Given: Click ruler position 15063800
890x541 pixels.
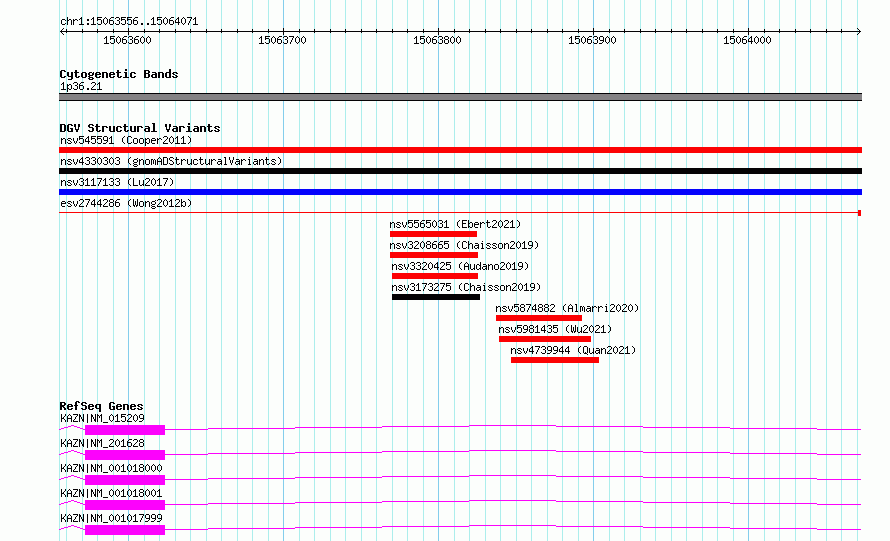Looking at the screenshot, I should [x=437, y=40].
